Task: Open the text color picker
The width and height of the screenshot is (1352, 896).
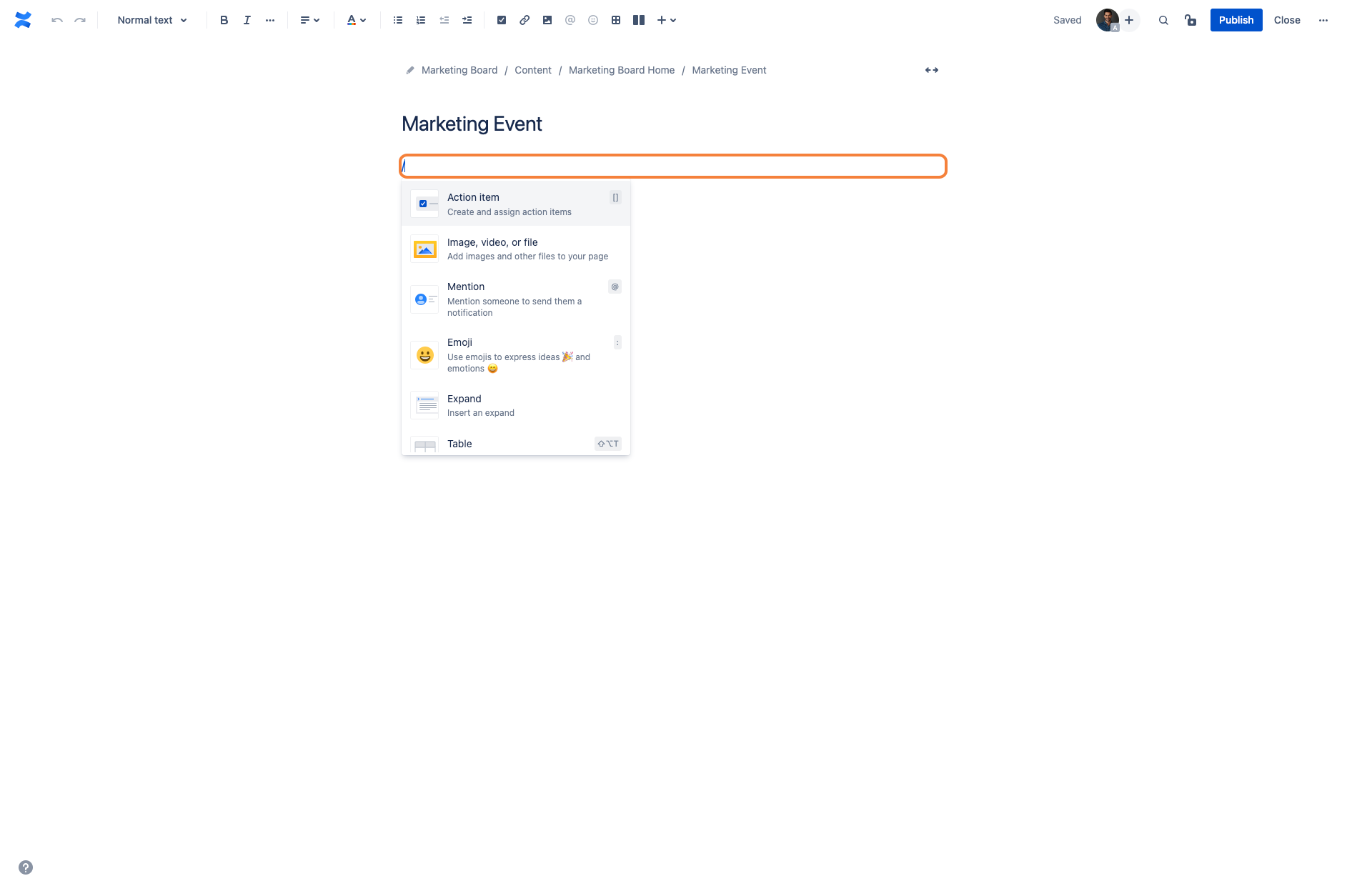Action: [x=356, y=20]
